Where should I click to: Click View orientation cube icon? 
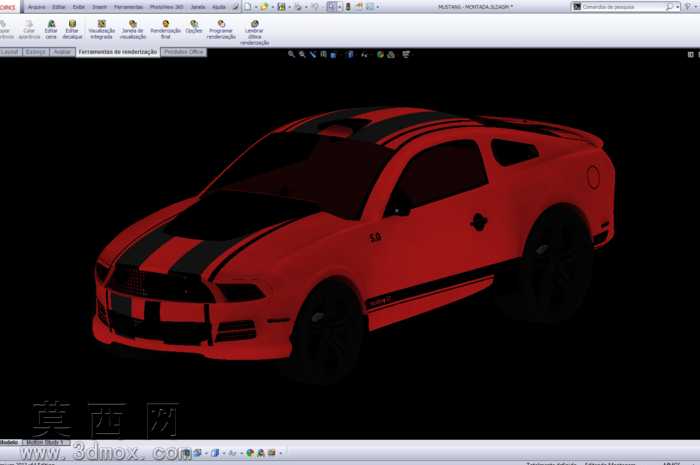(x=333, y=54)
